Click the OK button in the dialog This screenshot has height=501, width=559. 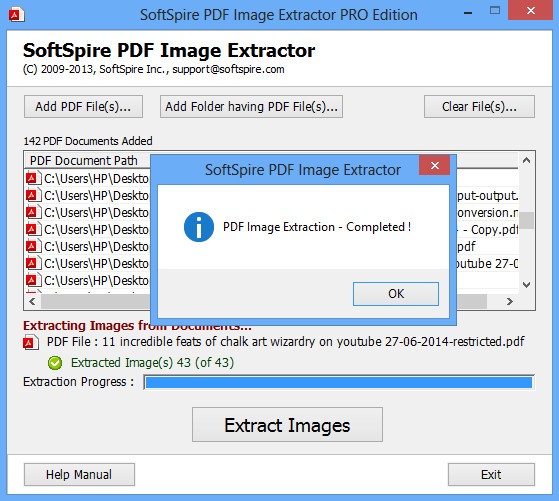pyautogui.click(x=396, y=294)
